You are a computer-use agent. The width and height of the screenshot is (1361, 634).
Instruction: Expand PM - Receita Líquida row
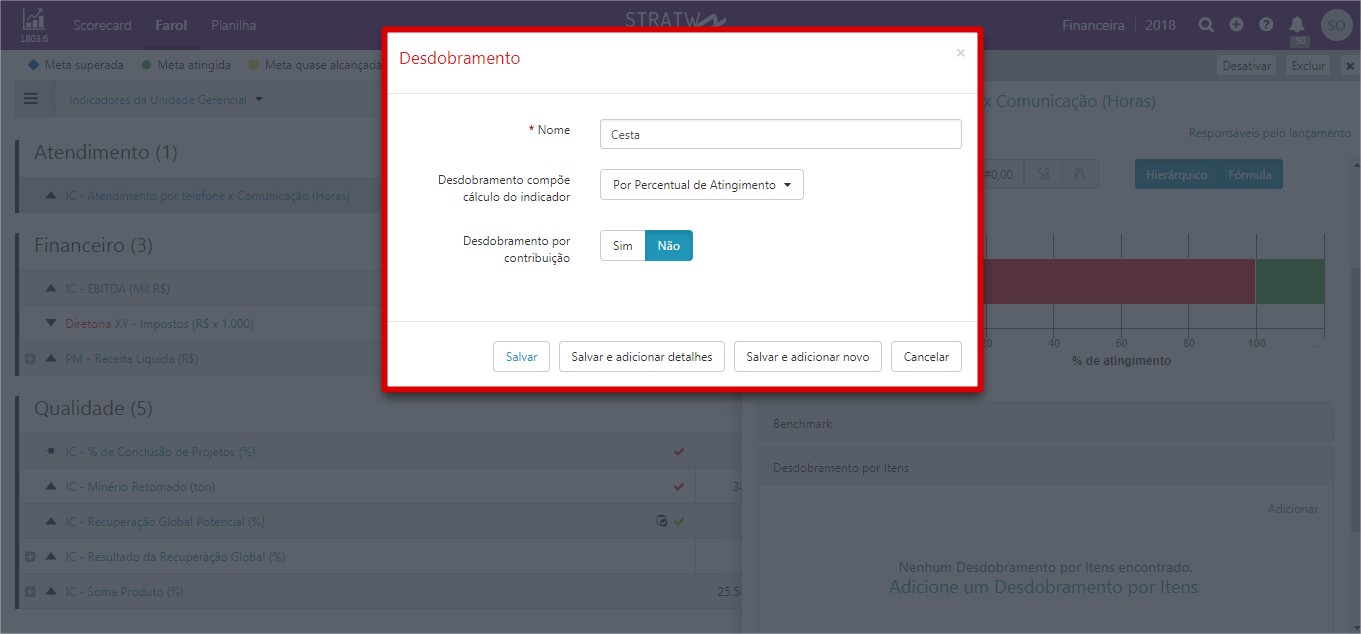30,358
